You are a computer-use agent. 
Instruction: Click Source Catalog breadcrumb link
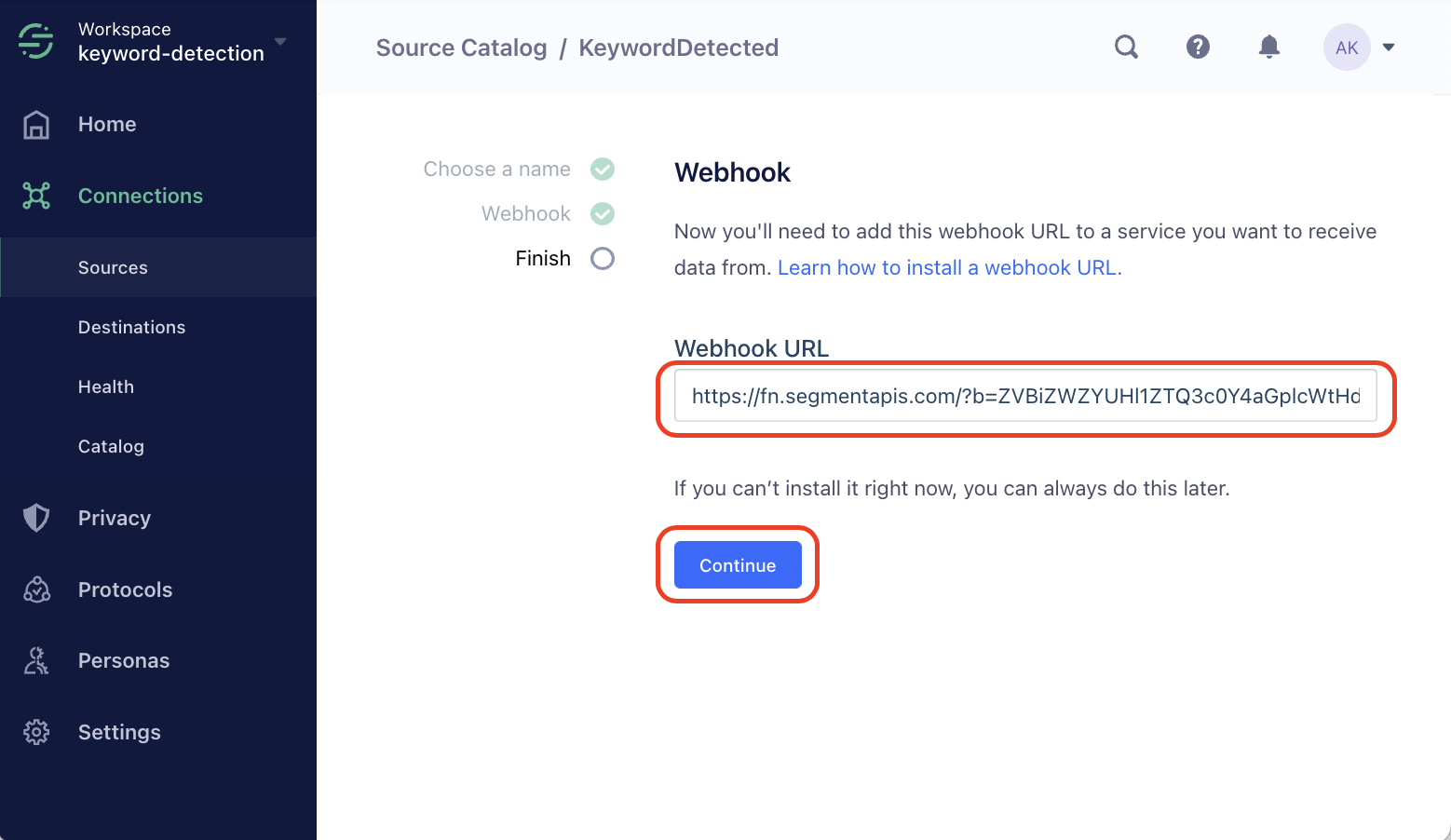pyautogui.click(x=461, y=47)
